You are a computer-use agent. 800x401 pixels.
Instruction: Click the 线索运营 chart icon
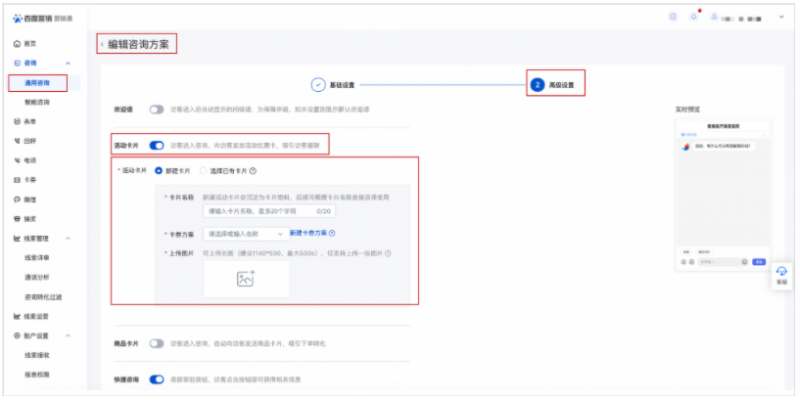coord(17,316)
